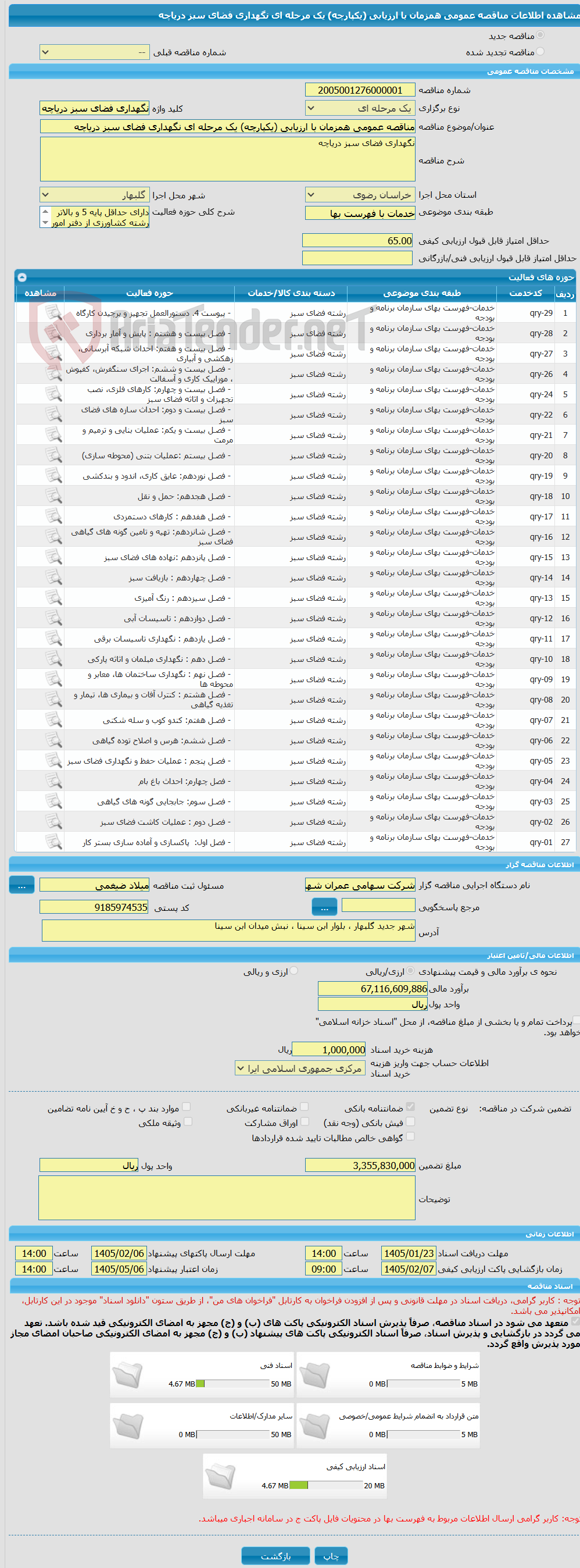The width and height of the screenshot is (580, 1568).
Task: Select مناقصه جدید radio button
Action: pos(540,35)
